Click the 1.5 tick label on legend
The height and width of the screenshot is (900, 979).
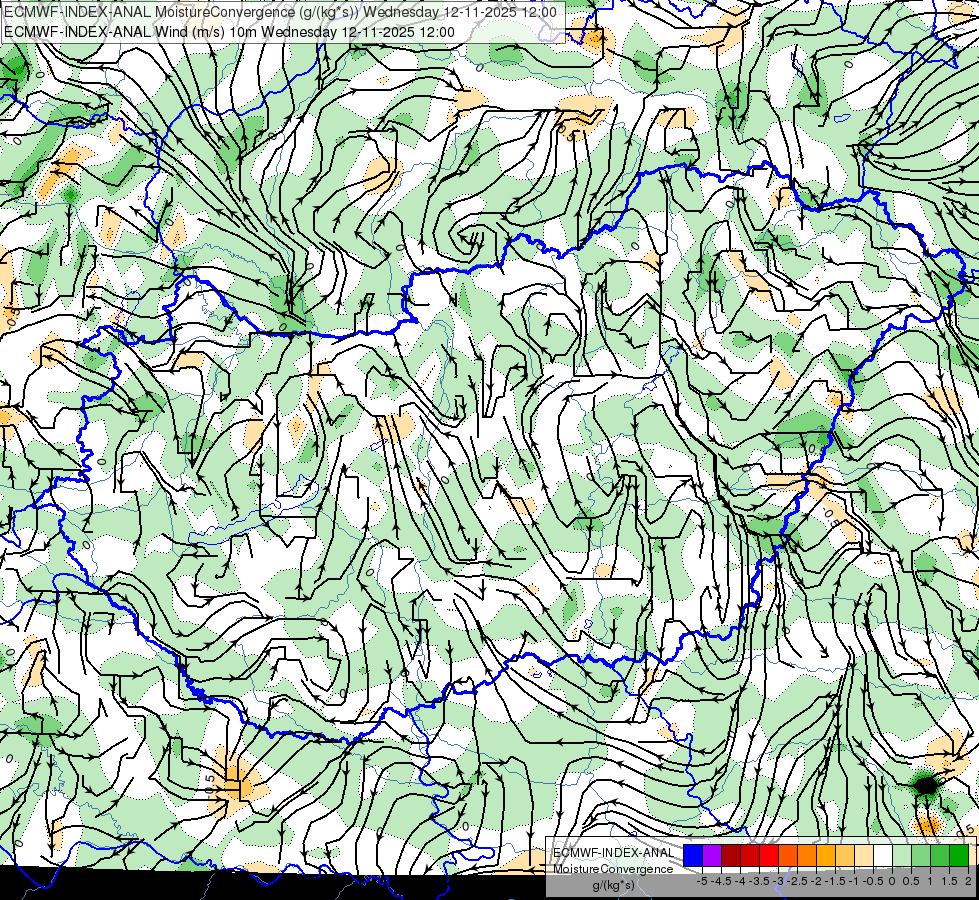click(950, 881)
